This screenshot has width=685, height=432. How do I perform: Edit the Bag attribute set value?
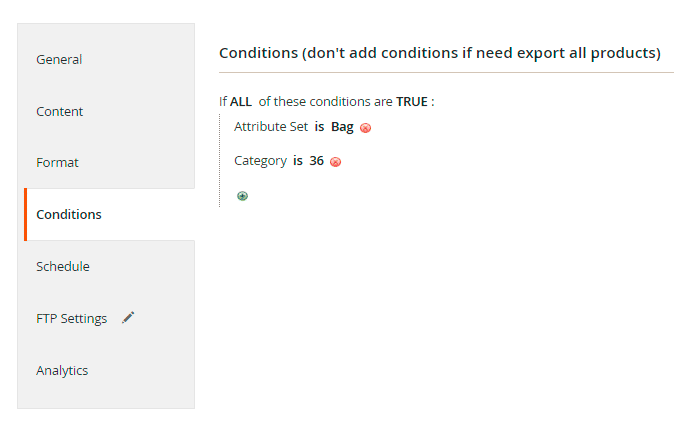(x=342, y=127)
